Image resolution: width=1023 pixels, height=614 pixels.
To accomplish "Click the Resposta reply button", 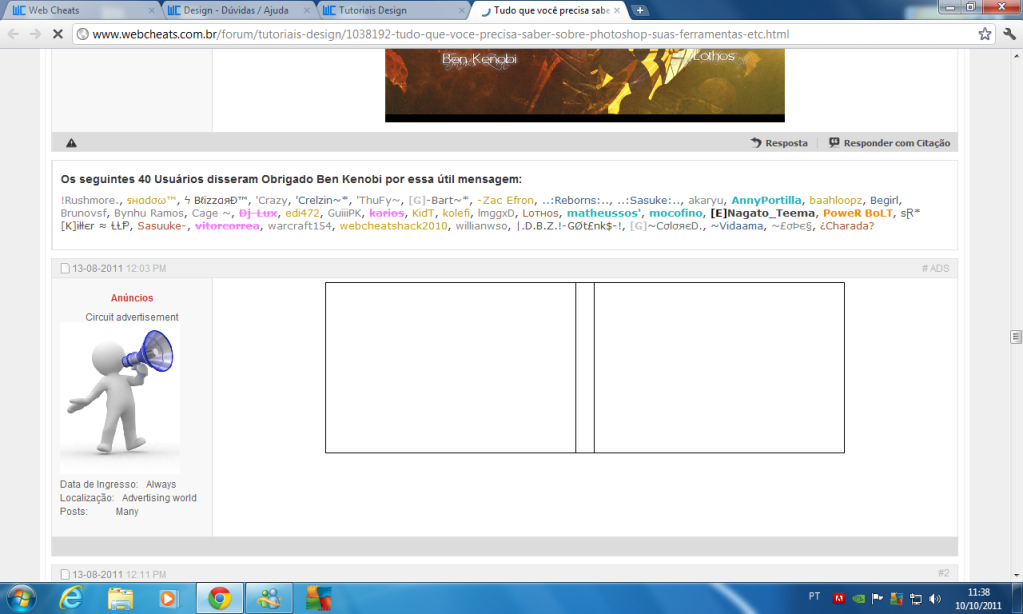I will click(x=779, y=143).
